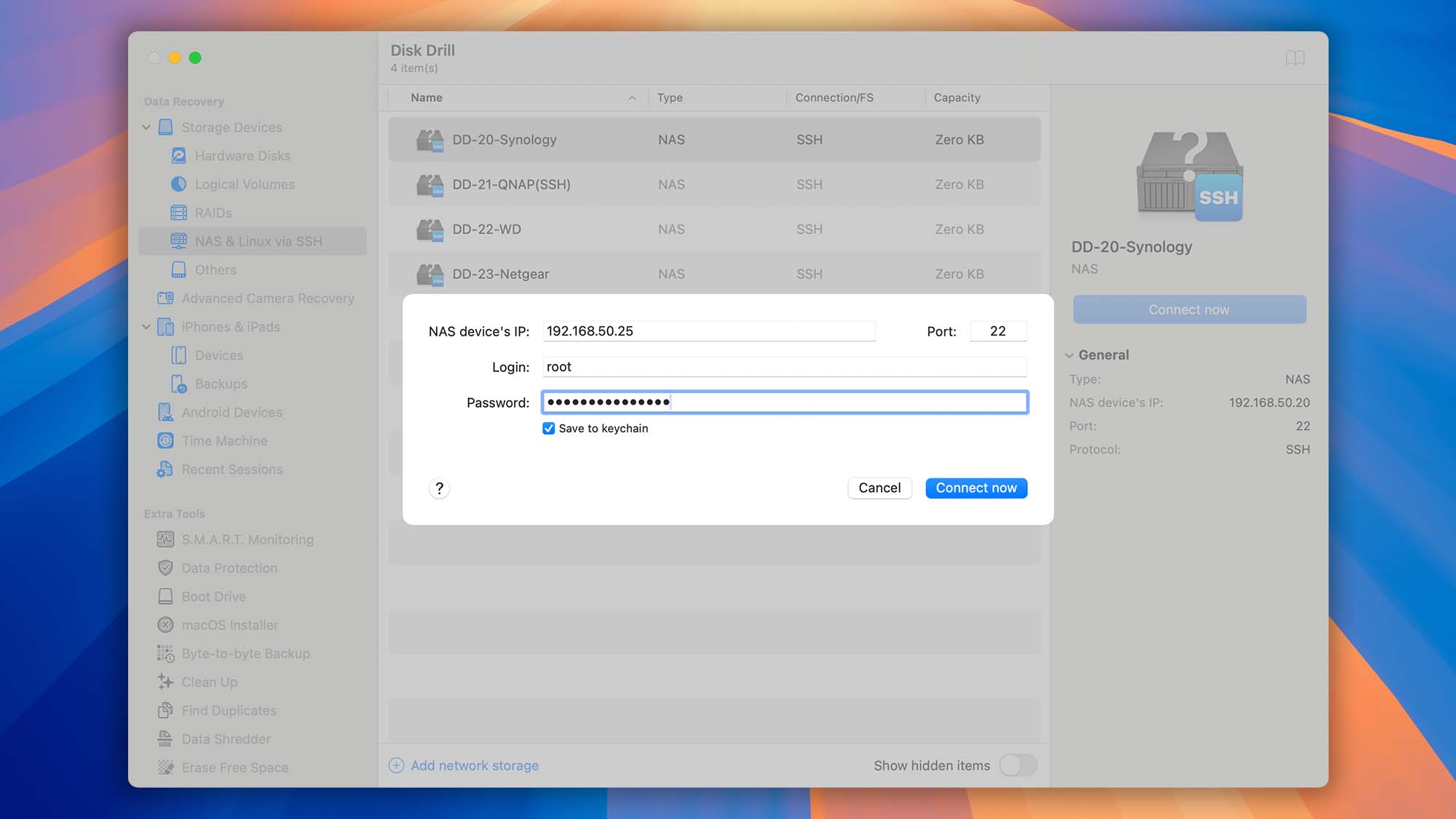Click the blue Connect now dialog button
The height and width of the screenshot is (819, 1456).
976,488
